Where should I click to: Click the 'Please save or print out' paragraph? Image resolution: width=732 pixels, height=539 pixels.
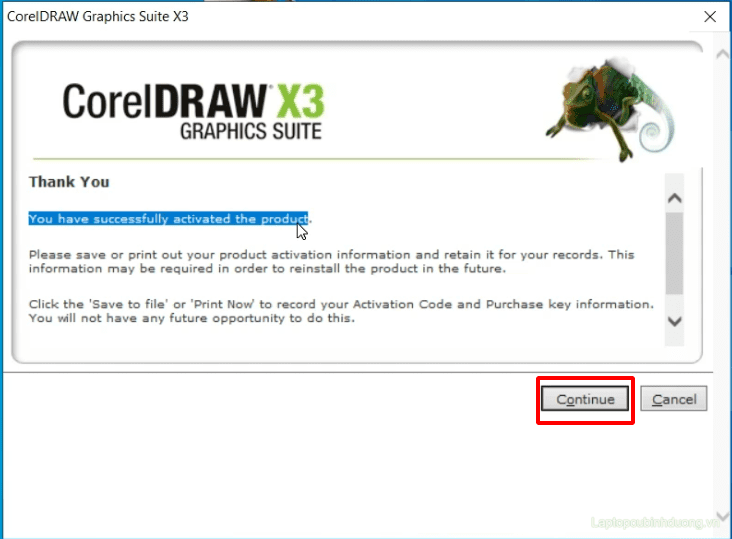pyautogui.click(x=331, y=261)
